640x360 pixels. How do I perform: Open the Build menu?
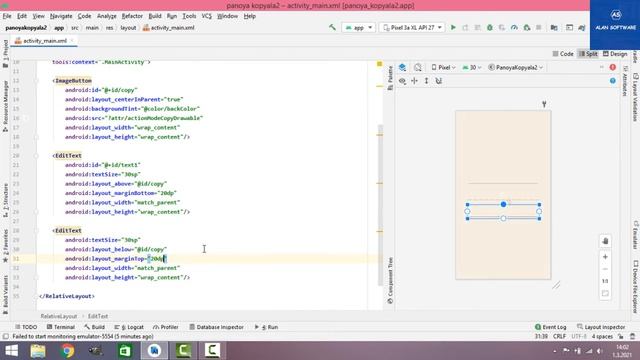click(155, 16)
